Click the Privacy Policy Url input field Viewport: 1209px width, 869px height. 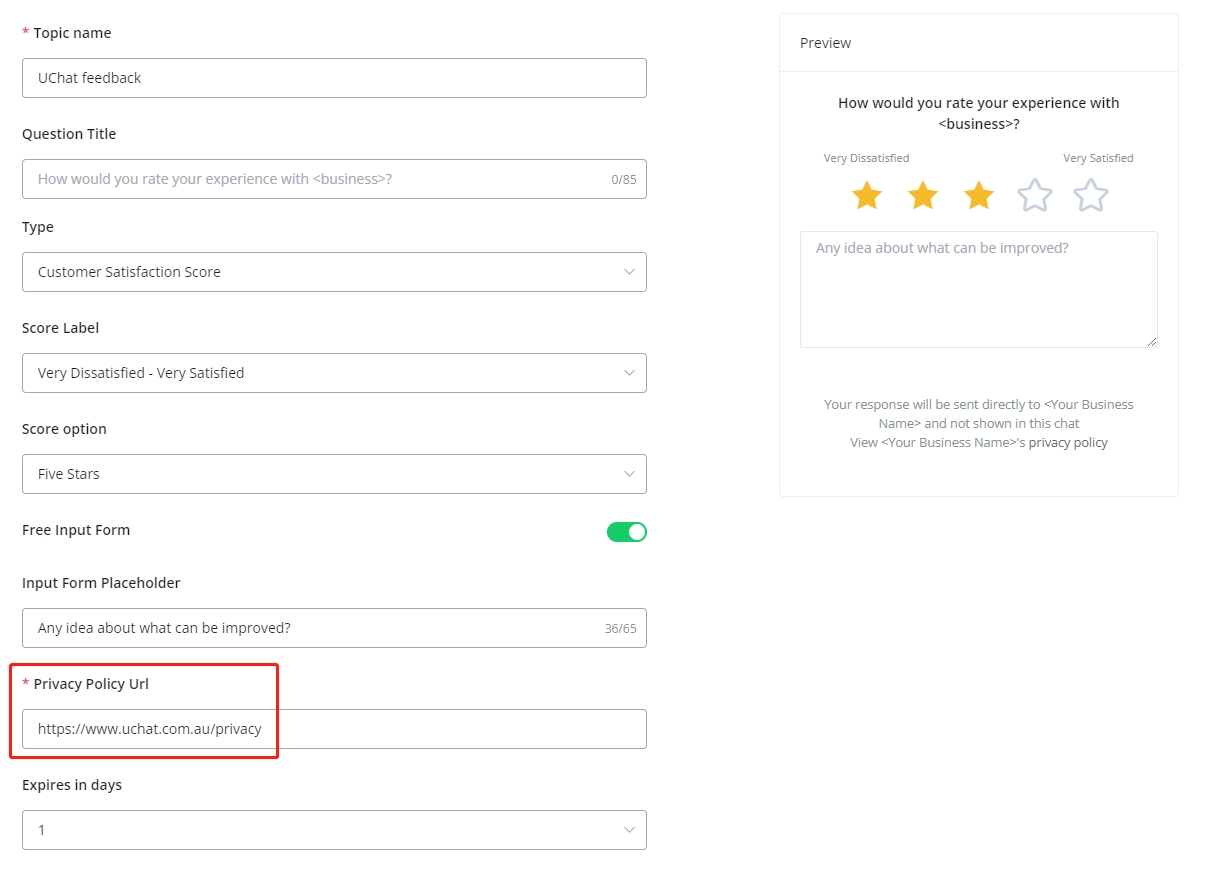point(334,729)
